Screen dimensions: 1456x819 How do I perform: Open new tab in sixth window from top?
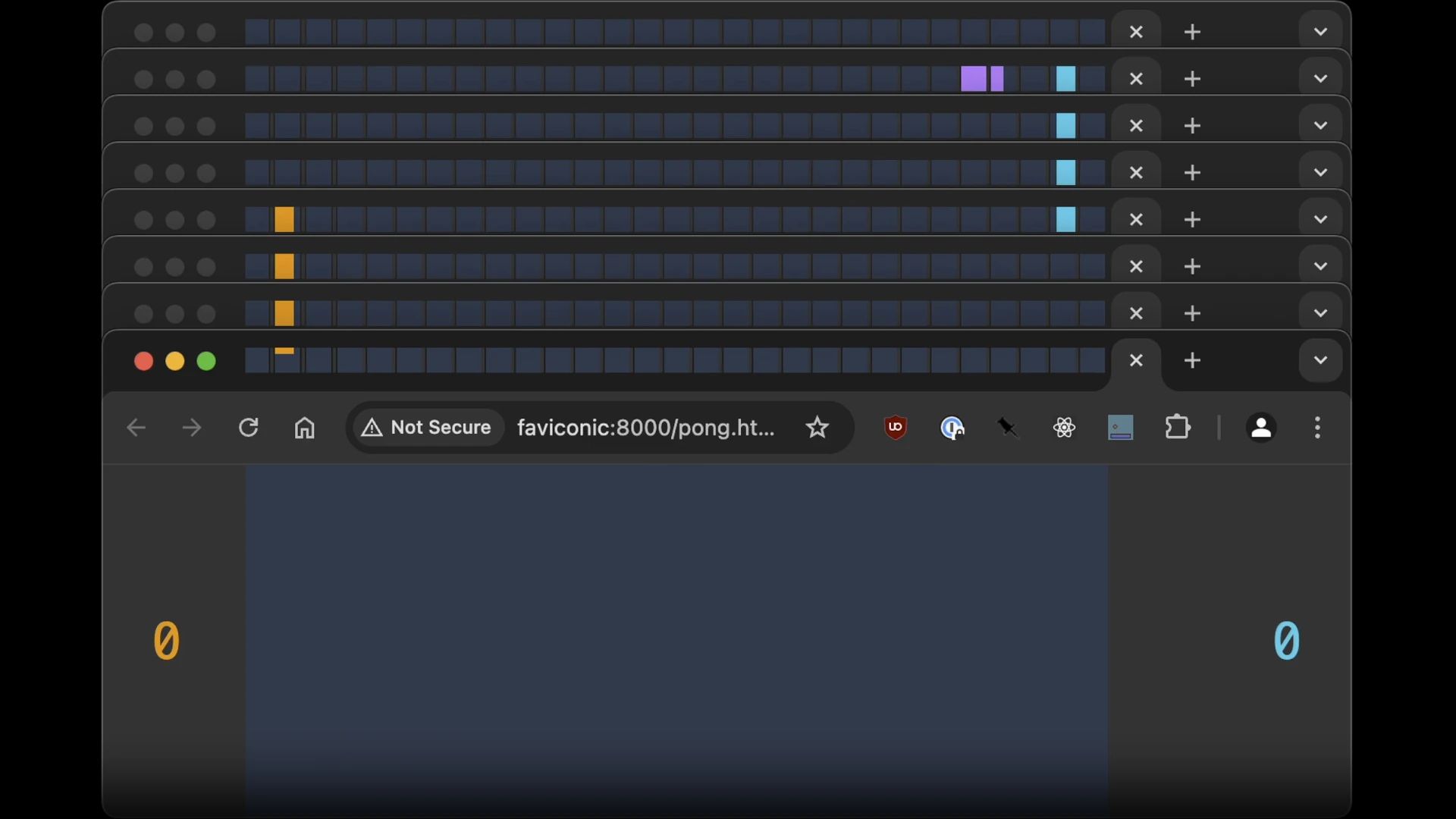coord(1192,266)
